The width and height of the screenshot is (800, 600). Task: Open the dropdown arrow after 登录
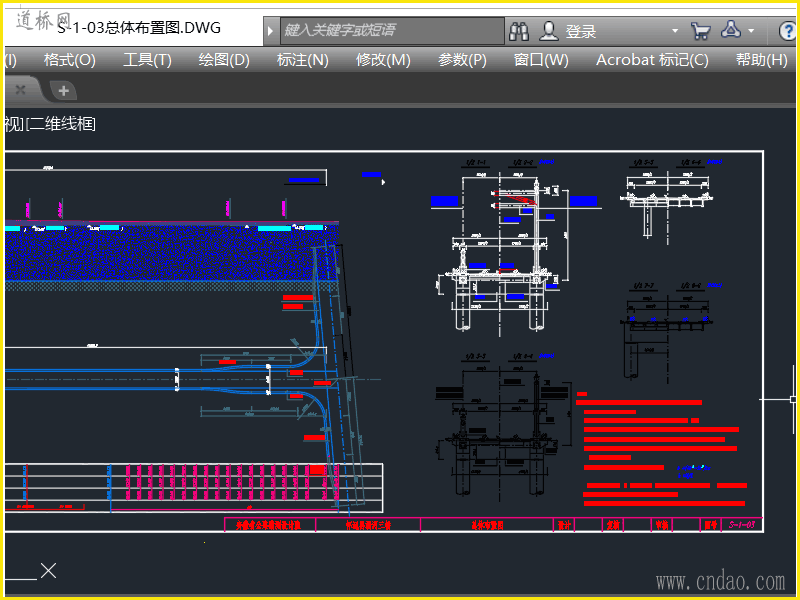[675, 31]
